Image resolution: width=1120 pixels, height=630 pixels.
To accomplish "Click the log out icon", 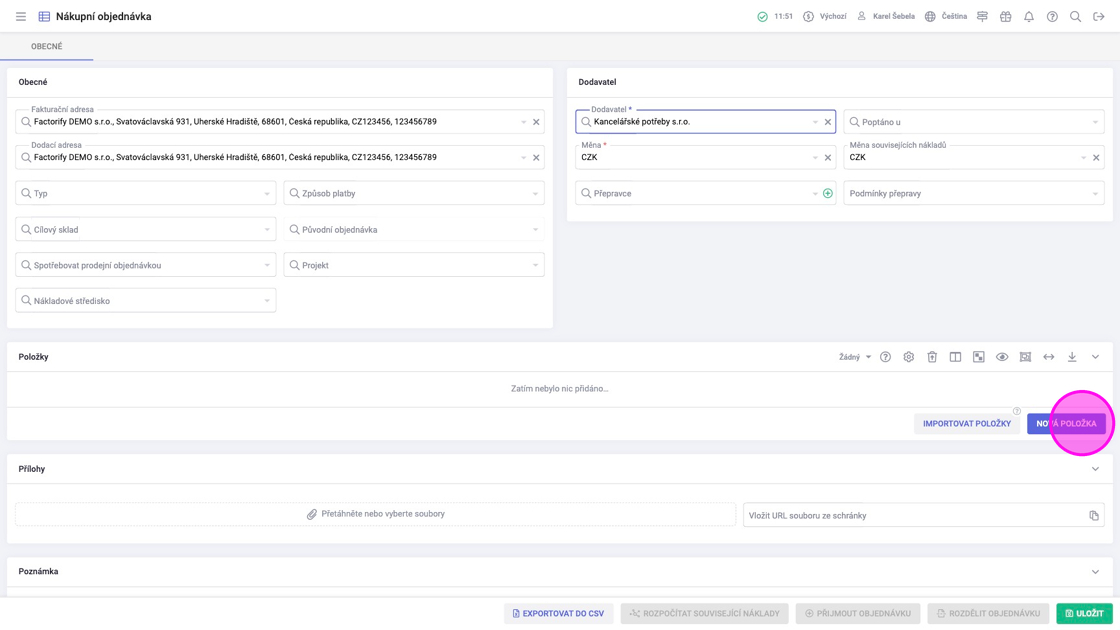I will pos(1099,17).
